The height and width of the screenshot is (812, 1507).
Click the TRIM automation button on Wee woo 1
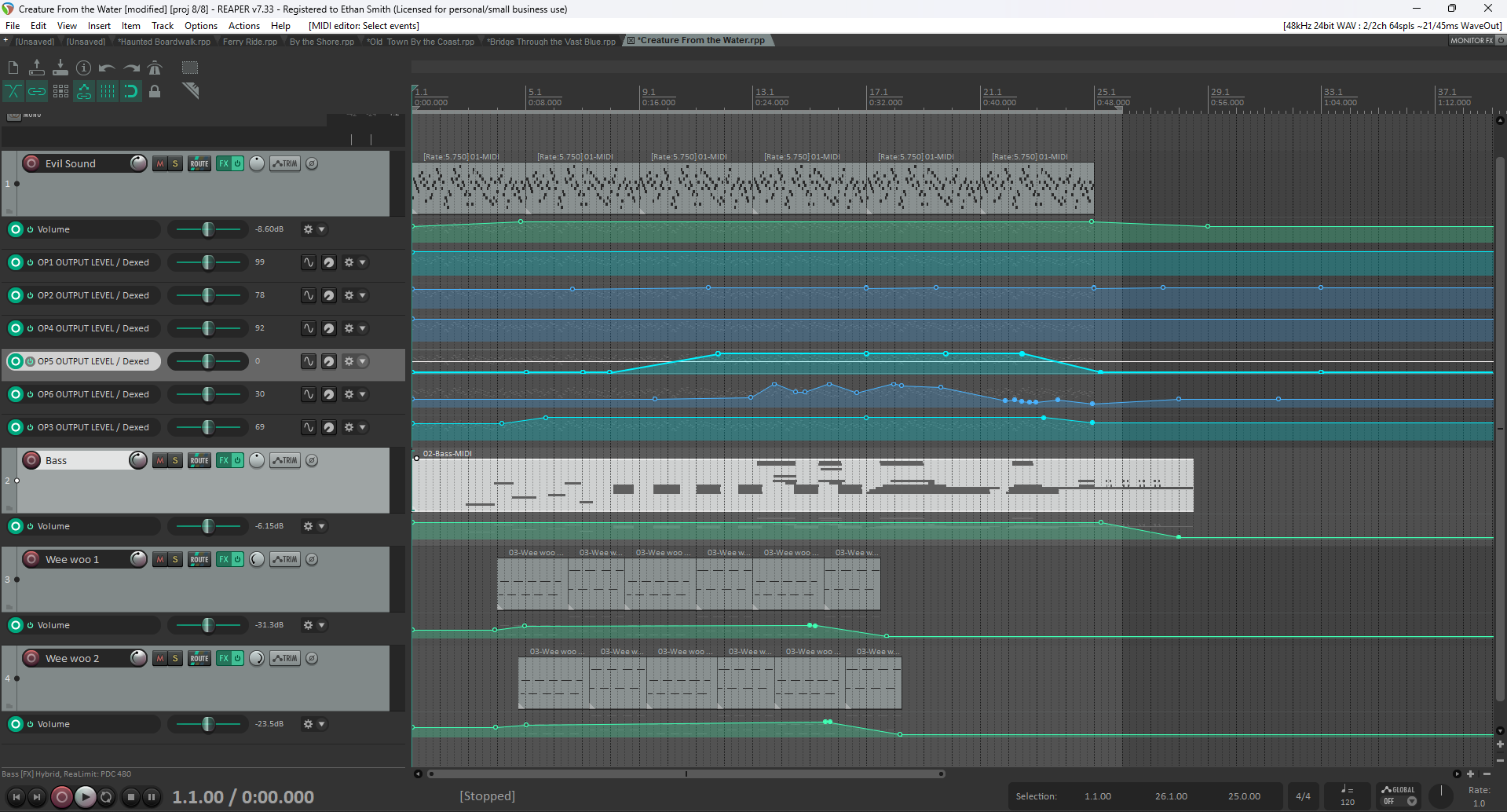(x=285, y=559)
